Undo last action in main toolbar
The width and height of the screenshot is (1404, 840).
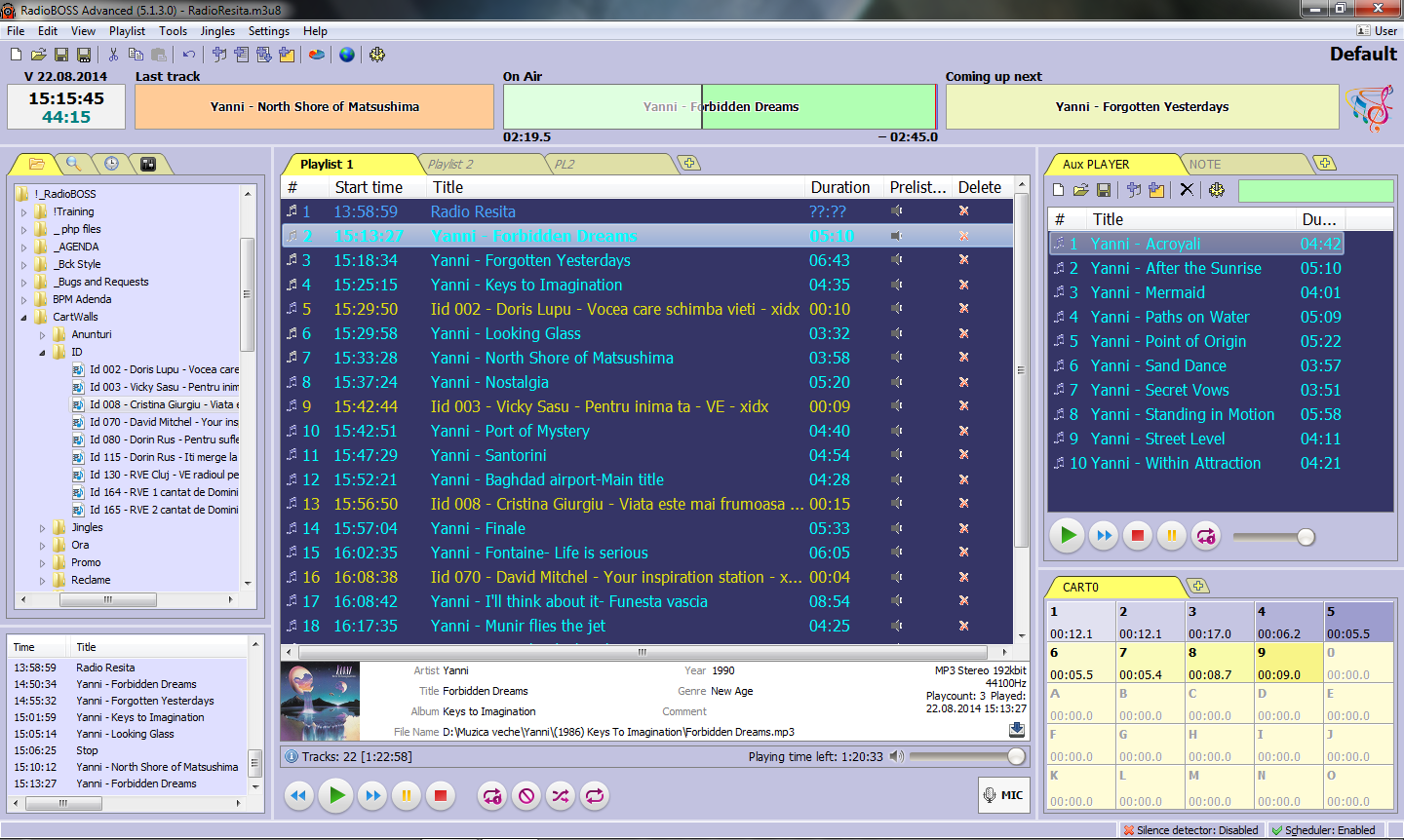click(x=189, y=55)
